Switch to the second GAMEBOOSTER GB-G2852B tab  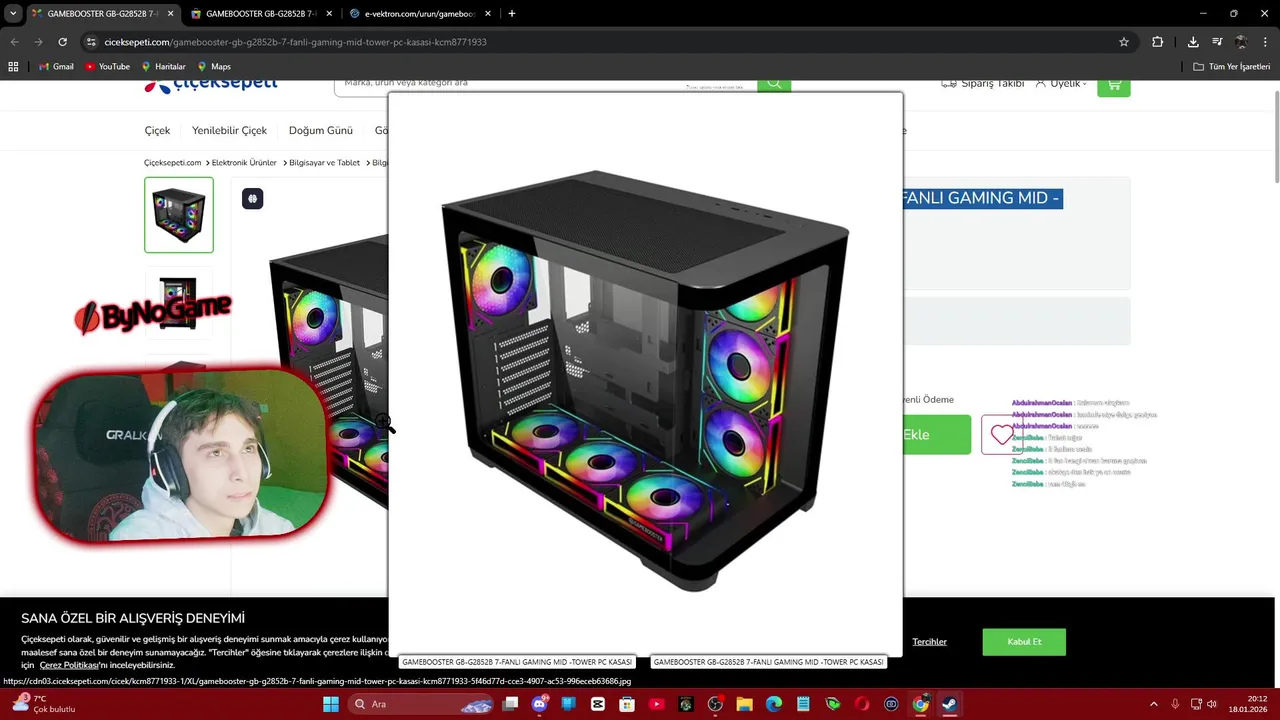[259, 14]
